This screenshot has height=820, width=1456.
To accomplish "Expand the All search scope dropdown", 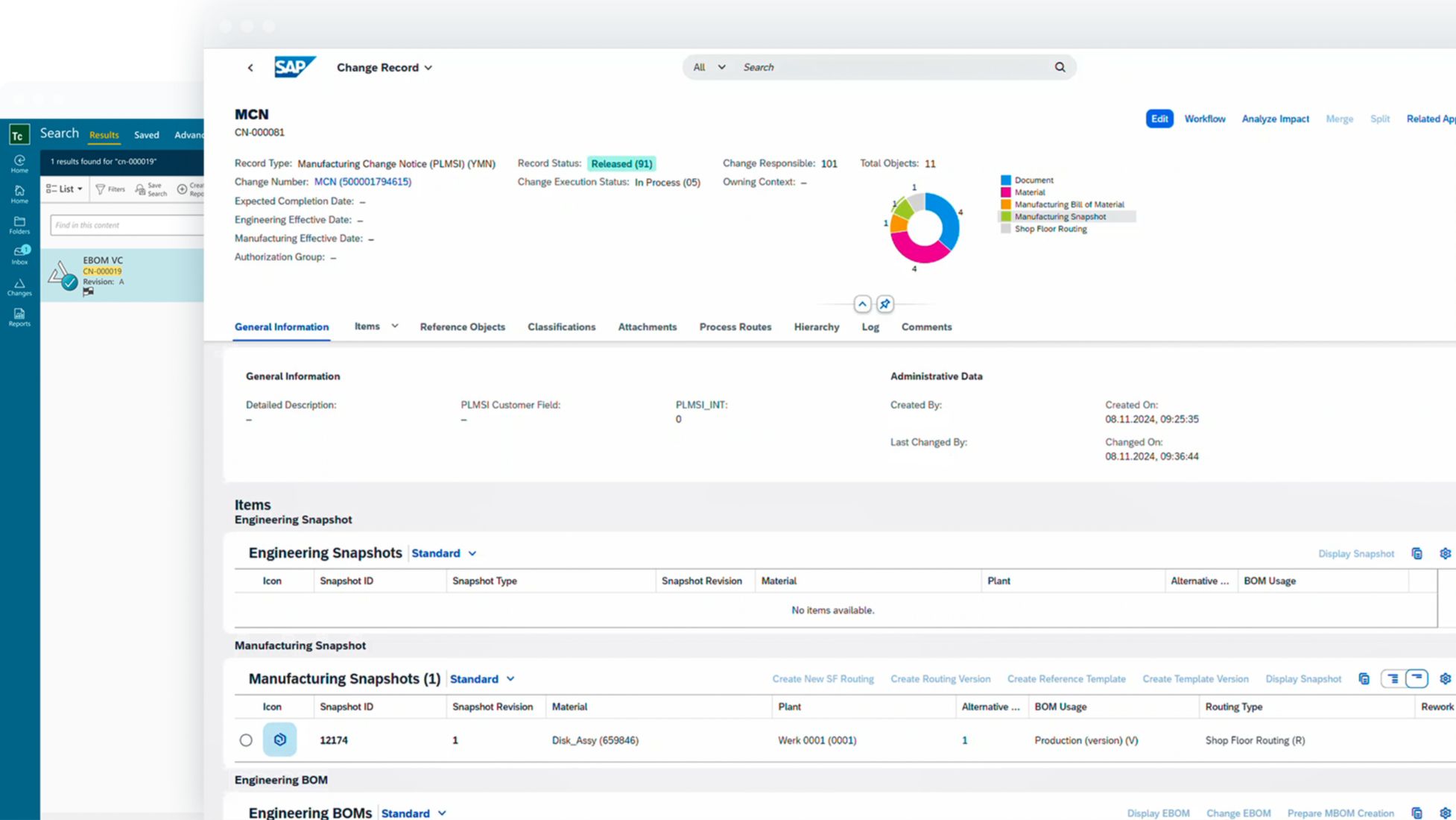I will pos(709,67).
